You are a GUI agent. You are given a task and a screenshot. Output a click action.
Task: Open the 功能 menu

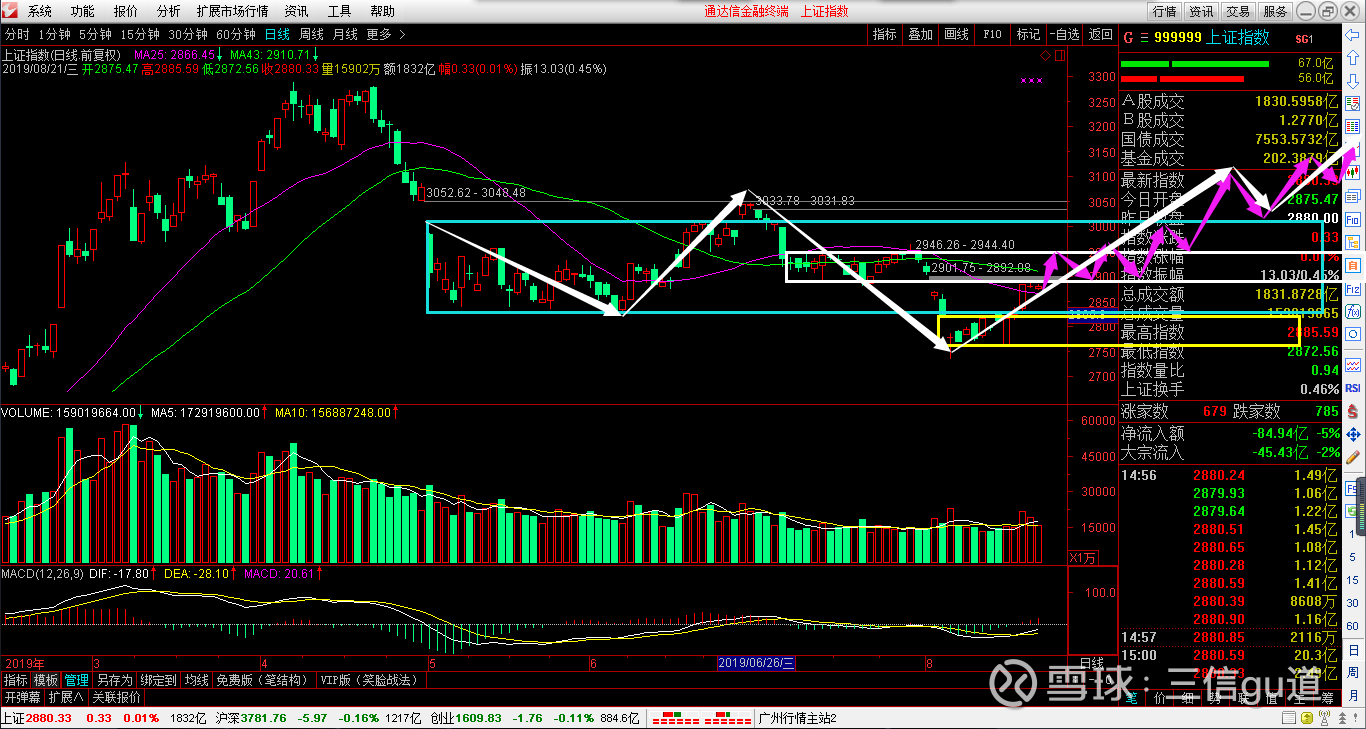click(x=82, y=11)
